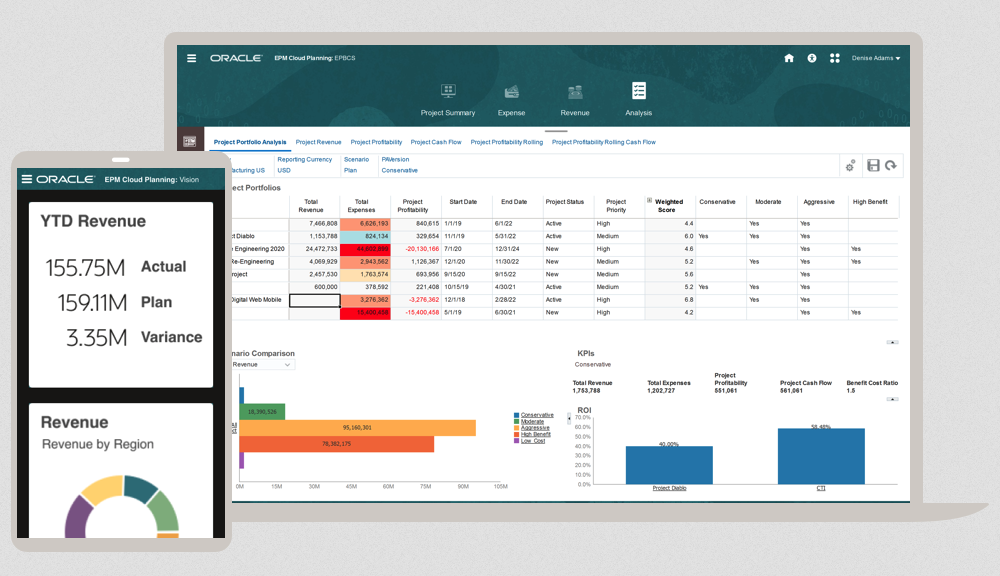
Task: Toggle Conservative series in the legend
Action: pyautogui.click(x=537, y=415)
